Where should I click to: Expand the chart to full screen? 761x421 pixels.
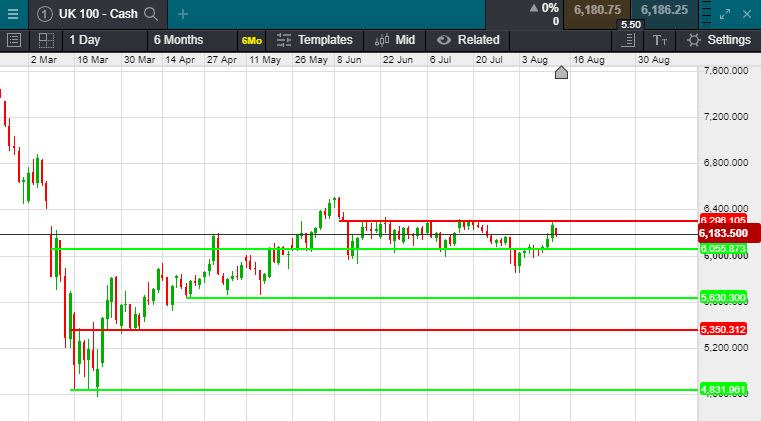click(725, 15)
